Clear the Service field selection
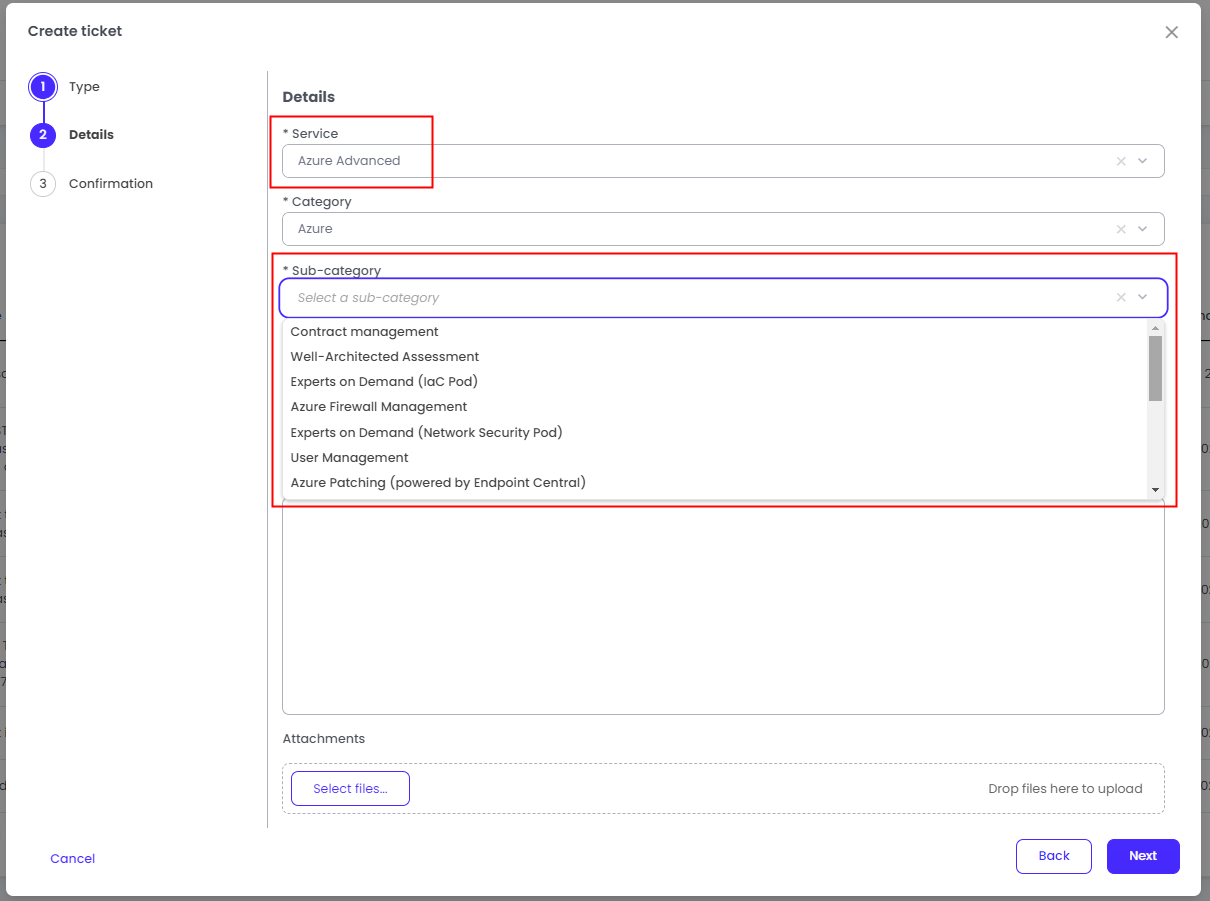The height and width of the screenshot is (901, 1210). click(1121, 161)
